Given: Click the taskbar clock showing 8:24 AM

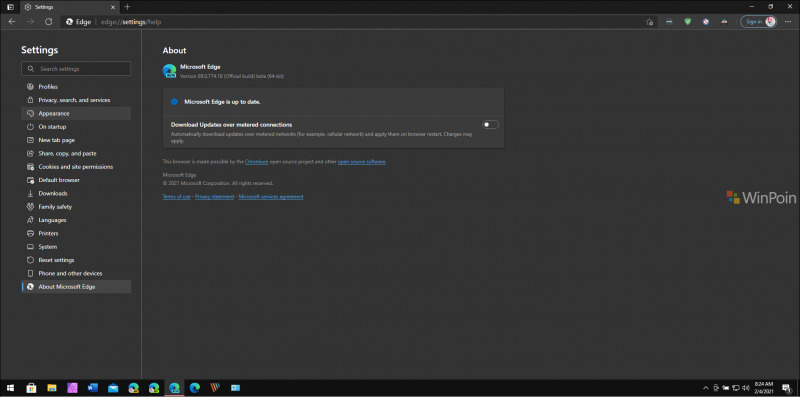Looking at the screenshot, I should [x=764, y=388].
